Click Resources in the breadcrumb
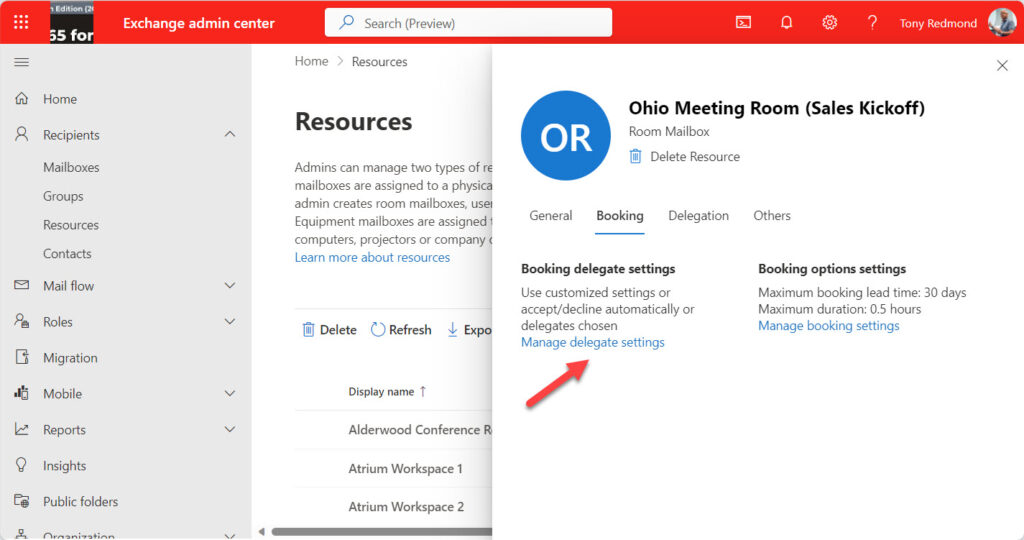This screenshot has height=540, width=1024. pyautogui.click(x=379, y=61)
